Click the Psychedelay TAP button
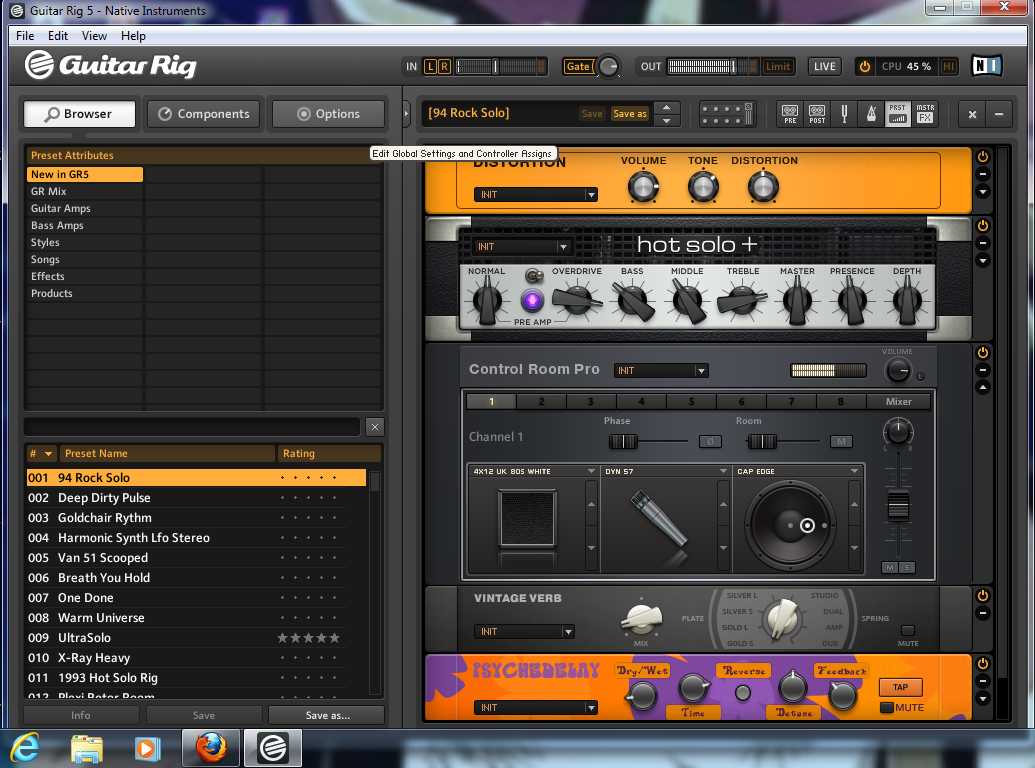The image size is (1035, 768). (900, 687)
